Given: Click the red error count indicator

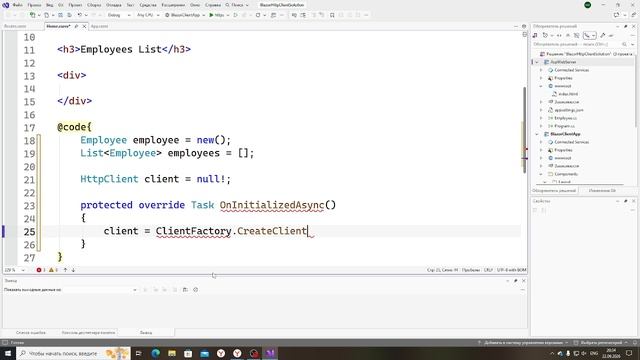Looking at the screenshot, I should coord(40,270).
